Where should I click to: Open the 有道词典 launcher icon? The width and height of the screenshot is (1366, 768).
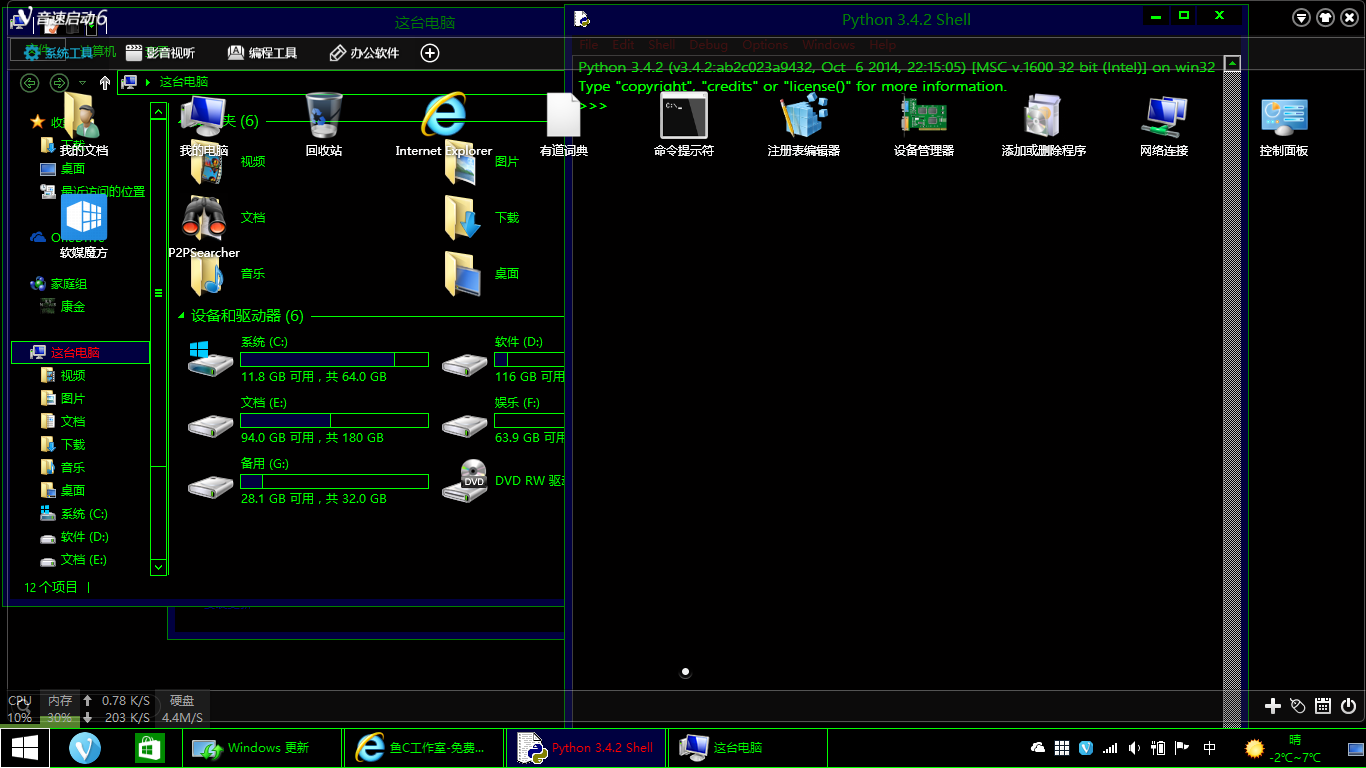tap(564, 125)
